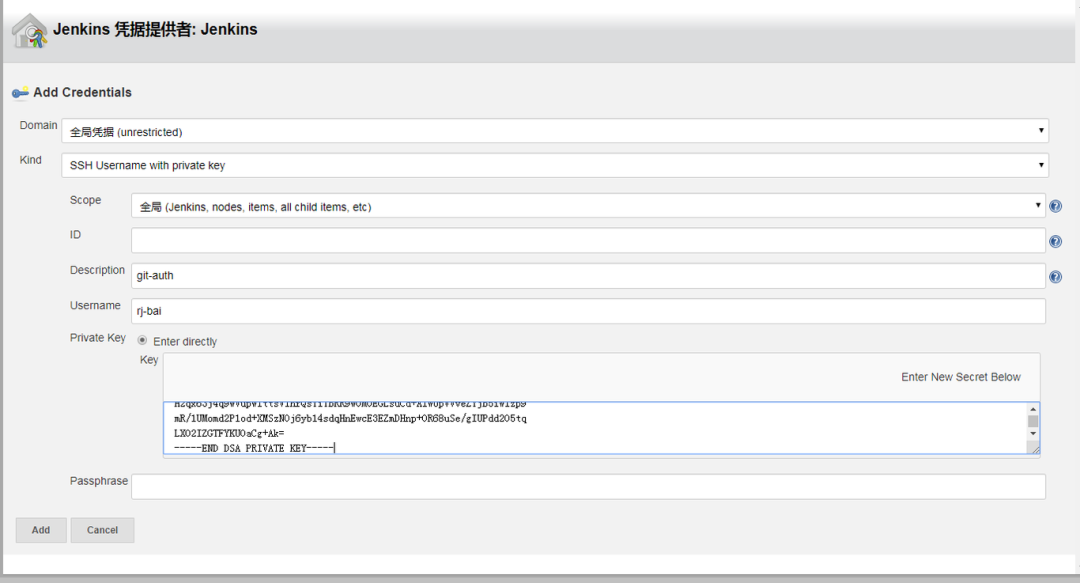The width and height of the screenshot is (1080, 583).
Task: Focus the Passphrase input field
Action: [x=588, y=487]
